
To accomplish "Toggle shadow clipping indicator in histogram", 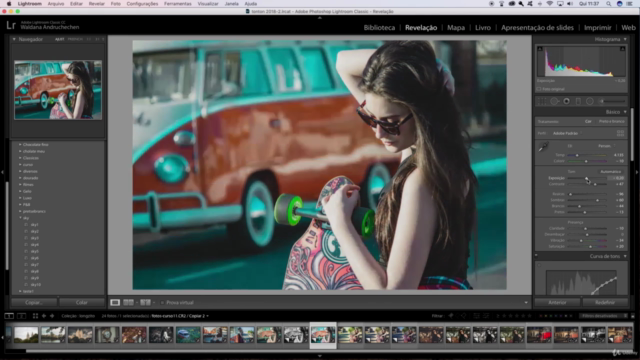I will coord(540,49).
